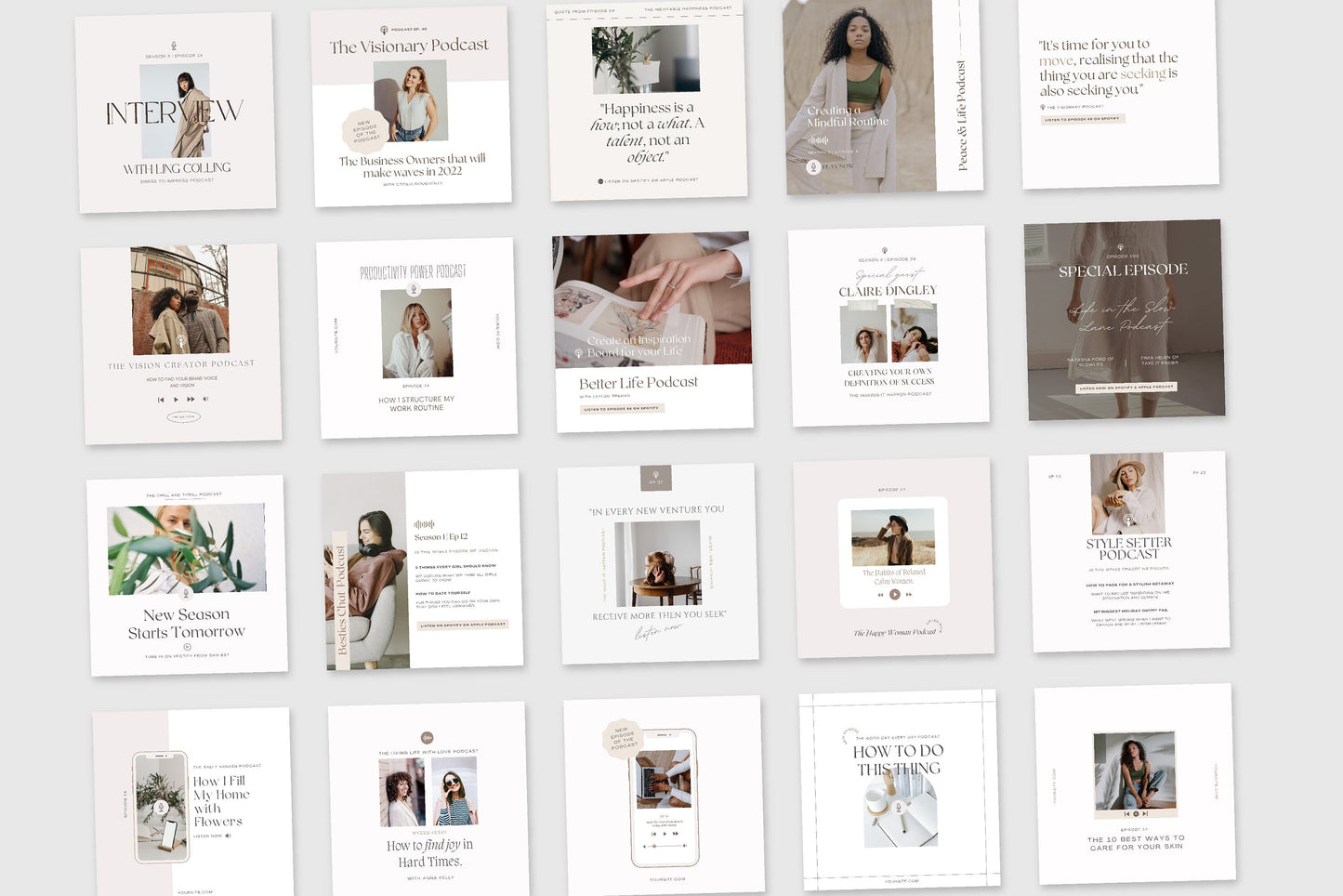
Task: Click the volume icon on Vision Creator Podcast card
Action: (205, 399)
